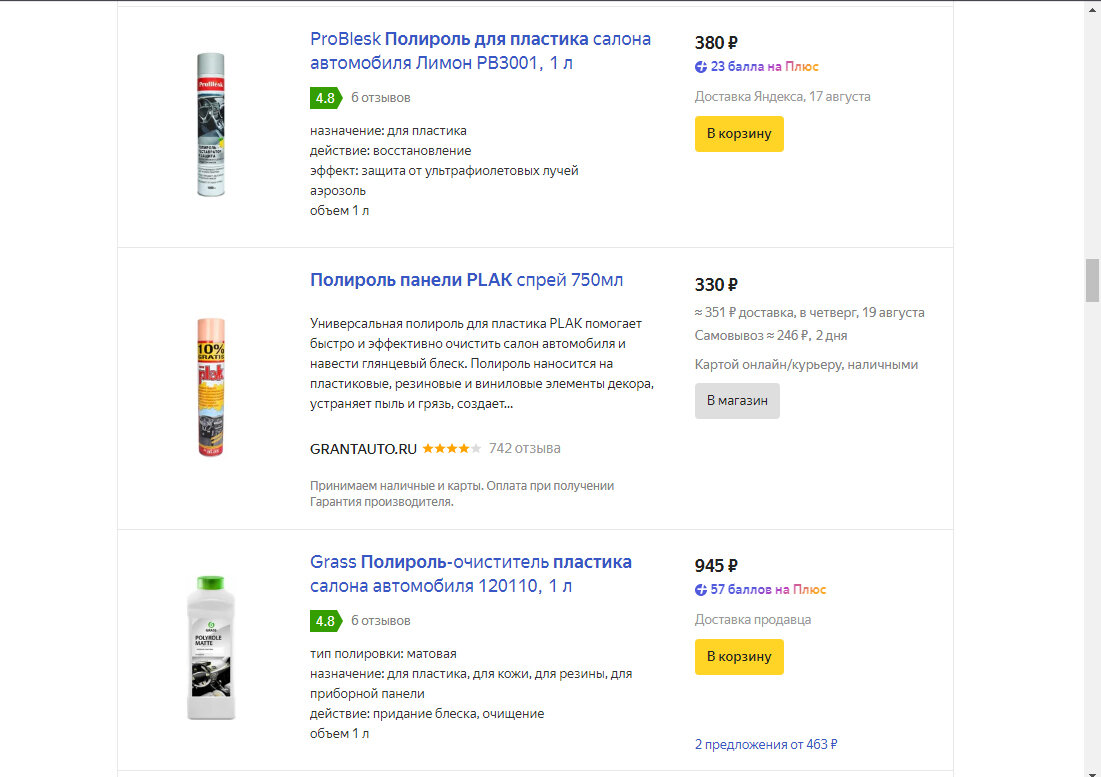The height and width of the screenshot is (777, 1101).
Task: Click В корзину for ProBlesk polish
Action: [739, 134]
